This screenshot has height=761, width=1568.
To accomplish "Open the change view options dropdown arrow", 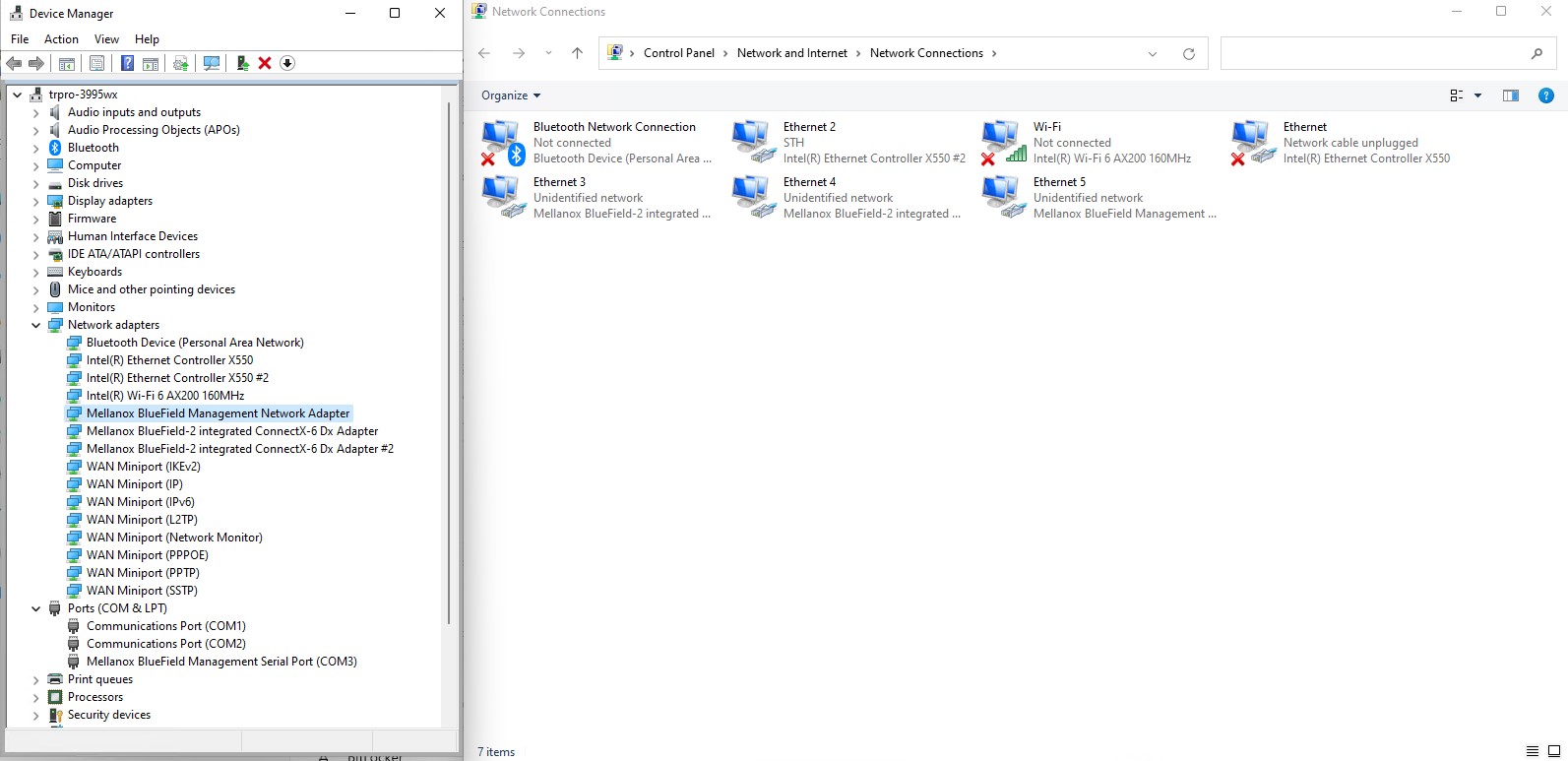I will click(1477, 95).
